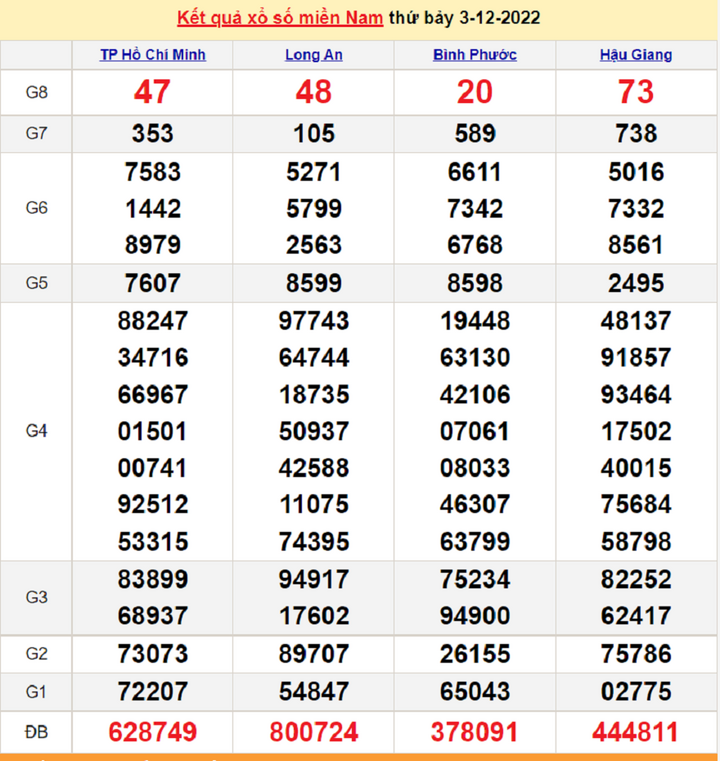Open the Long An province link
The image size is (720, 761).
pos(314,55)
